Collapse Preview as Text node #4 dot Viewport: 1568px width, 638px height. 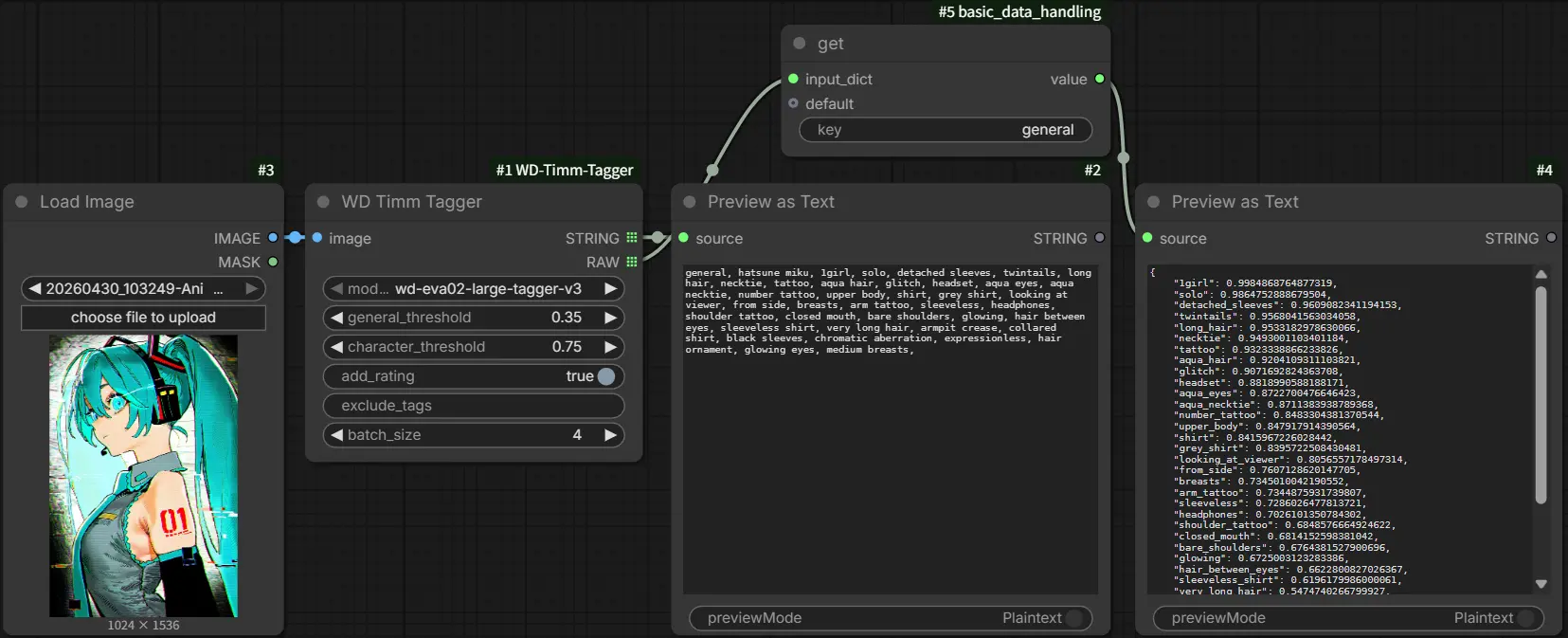pos(1154,202)
